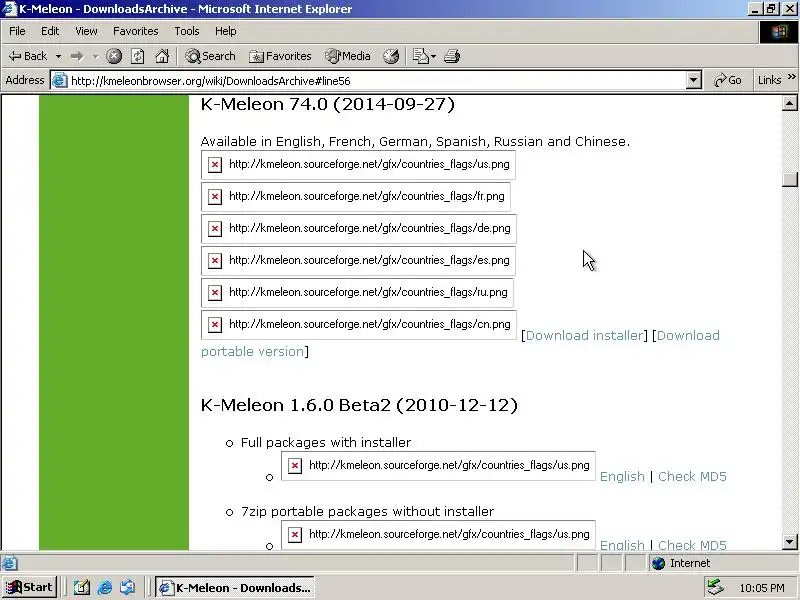Stop page loading with the Stop icon

point(114,56)
